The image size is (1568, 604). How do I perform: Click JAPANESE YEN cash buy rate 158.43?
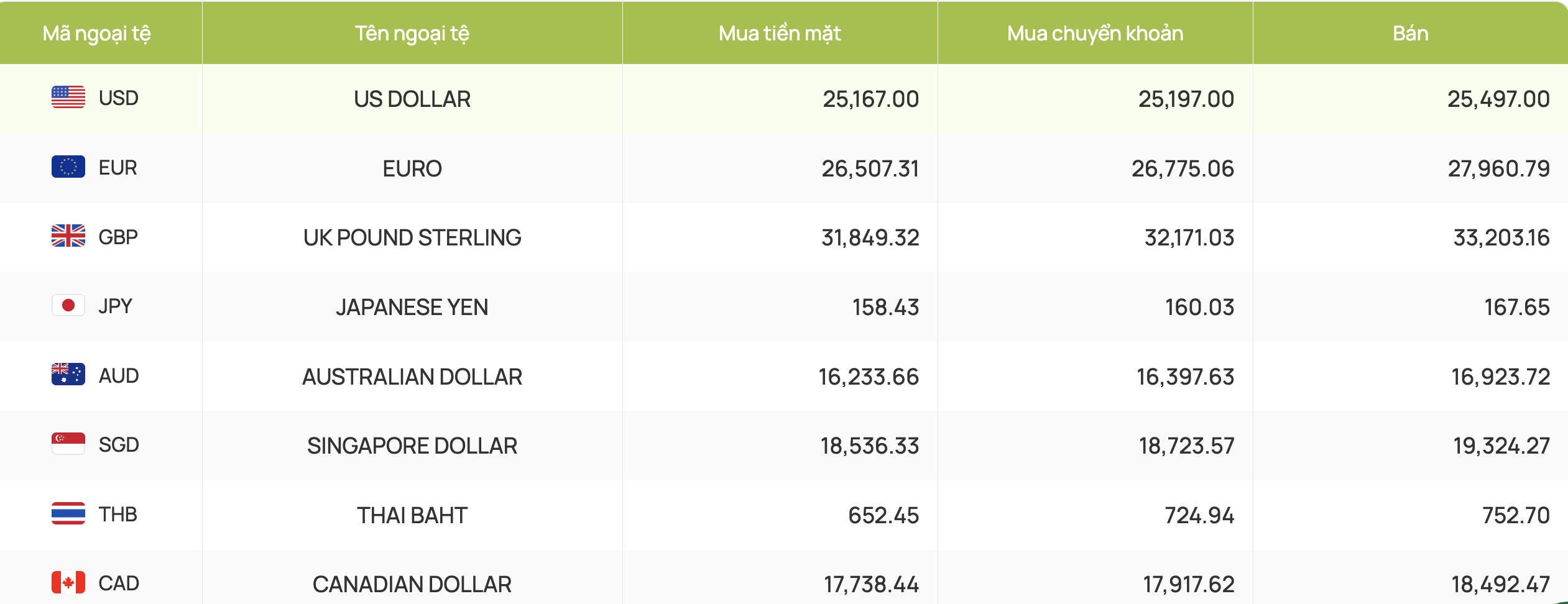(x=885, y=308)
